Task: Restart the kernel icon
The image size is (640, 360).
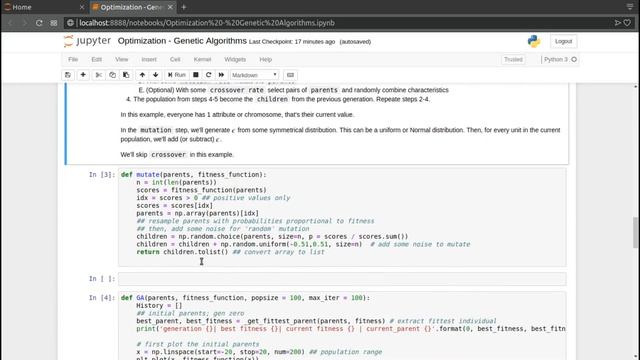Action: [x=209, y=75]
